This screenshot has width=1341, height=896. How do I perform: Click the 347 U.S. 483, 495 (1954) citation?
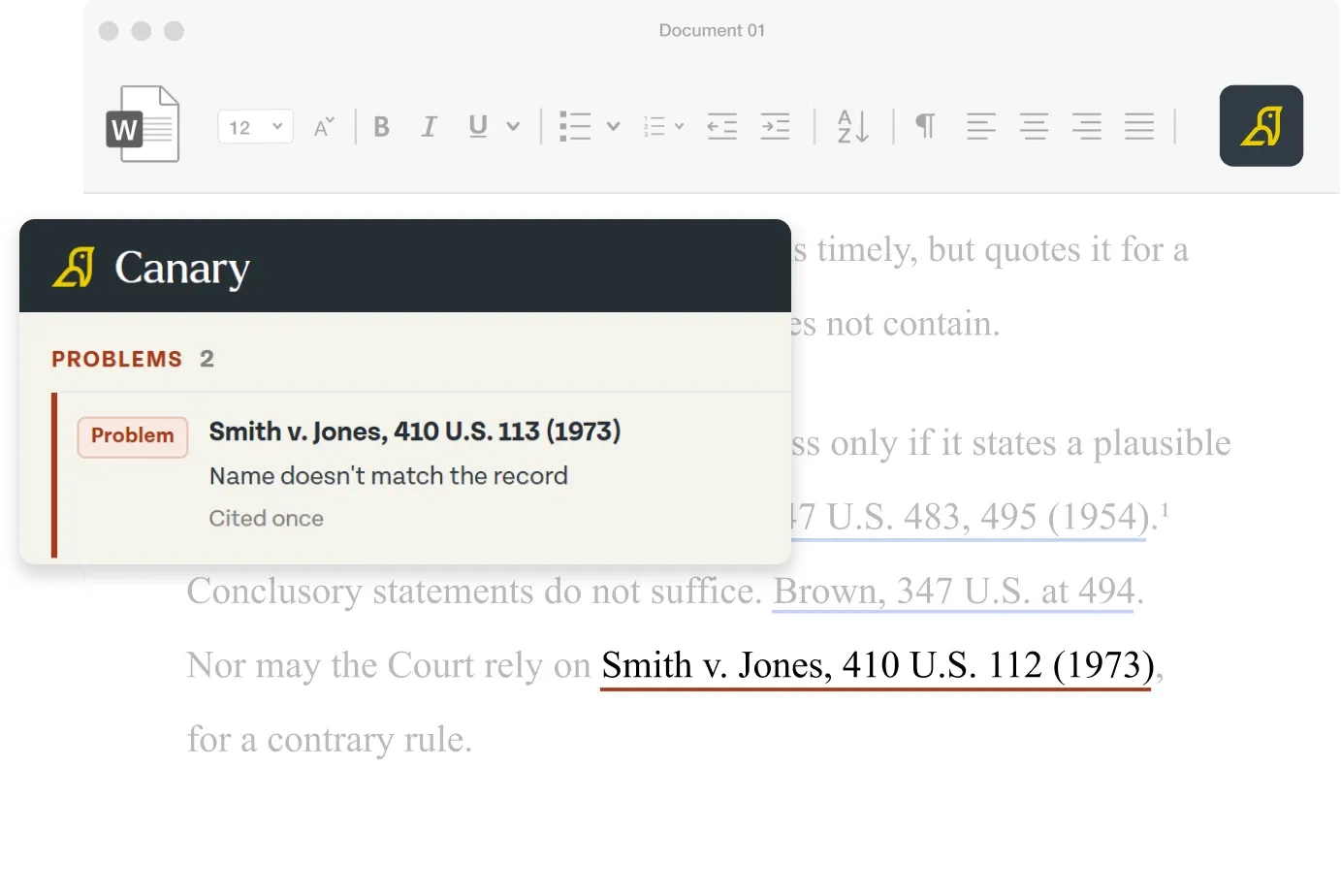point(970,517)
